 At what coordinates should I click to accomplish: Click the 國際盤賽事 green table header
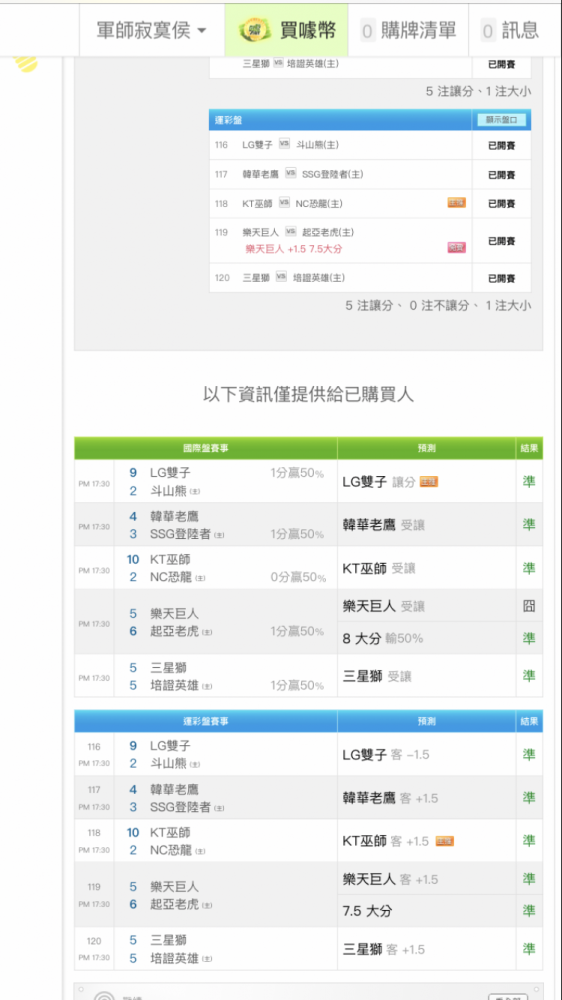coord(205,448)
